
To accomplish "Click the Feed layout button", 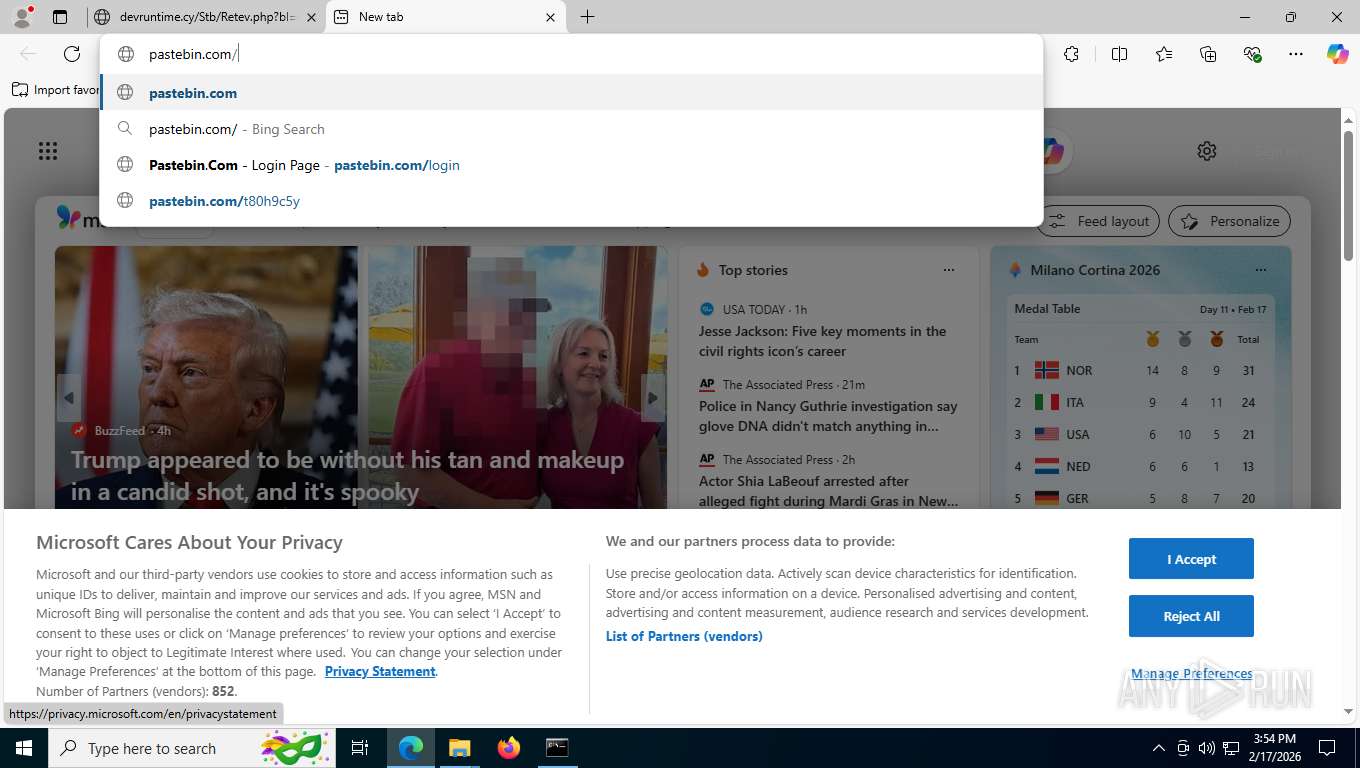I will click(1100, 221).
